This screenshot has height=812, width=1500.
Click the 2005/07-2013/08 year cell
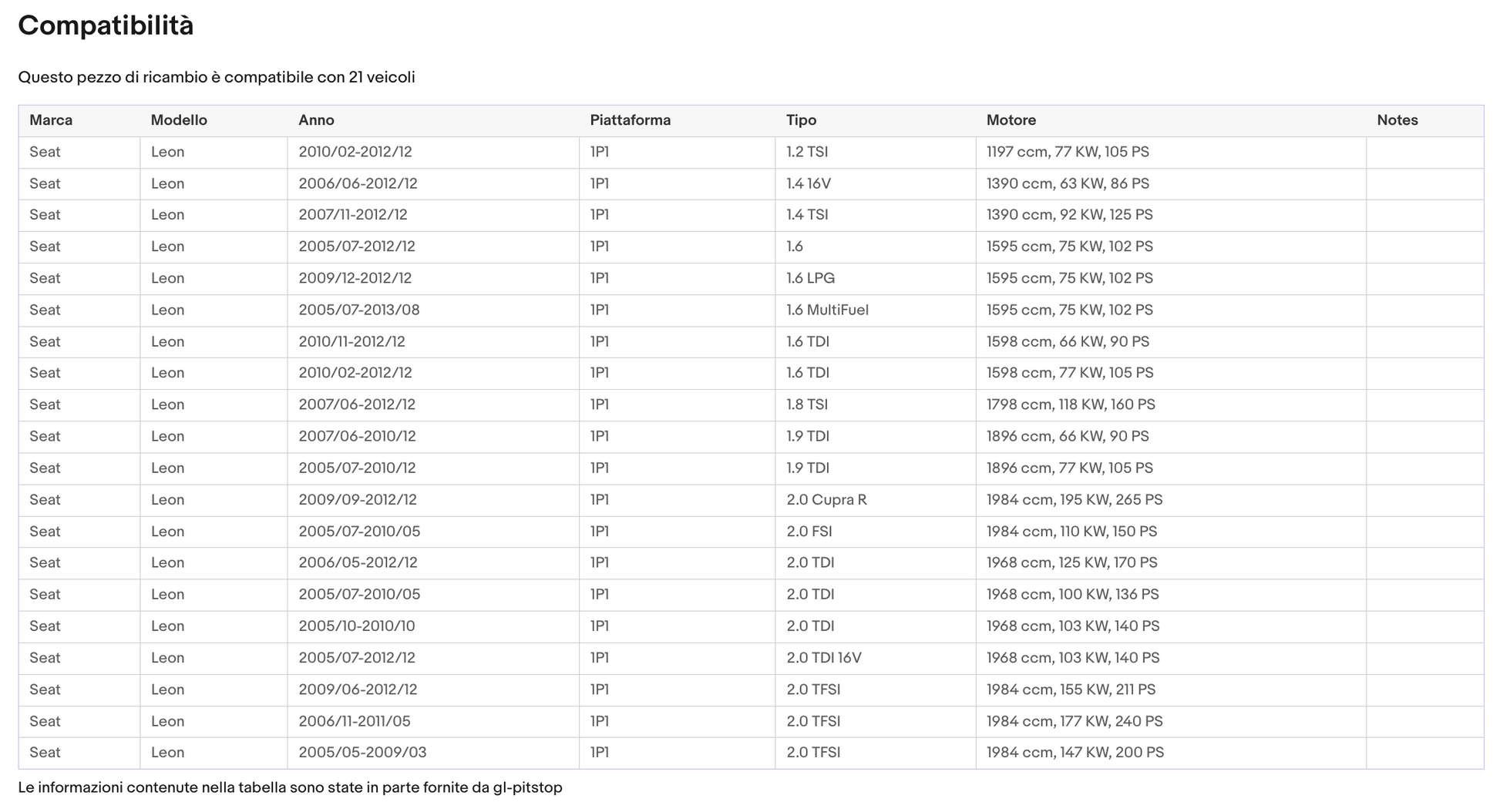[x=359, y=310]
